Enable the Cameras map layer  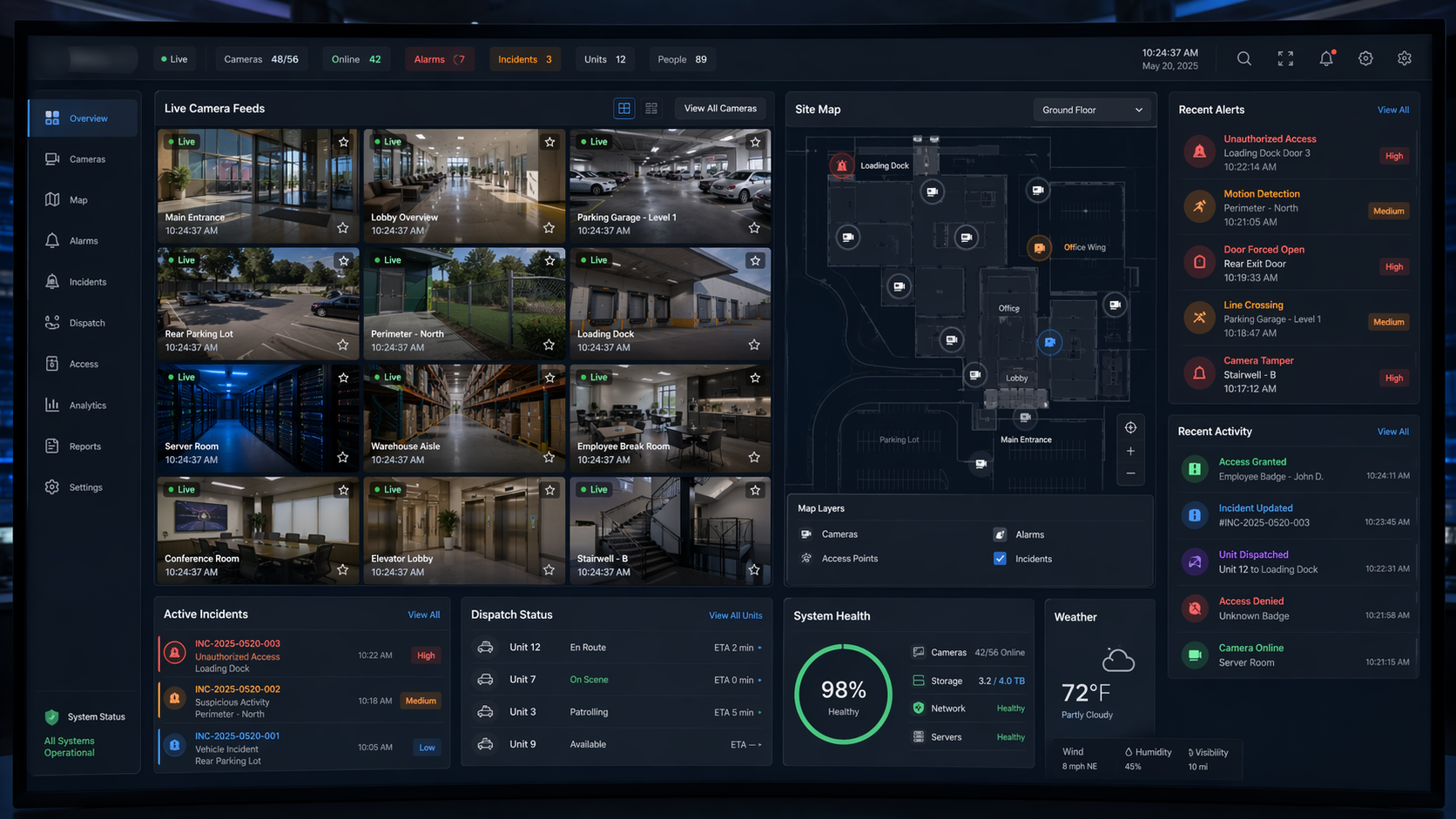tap(806, 534)
